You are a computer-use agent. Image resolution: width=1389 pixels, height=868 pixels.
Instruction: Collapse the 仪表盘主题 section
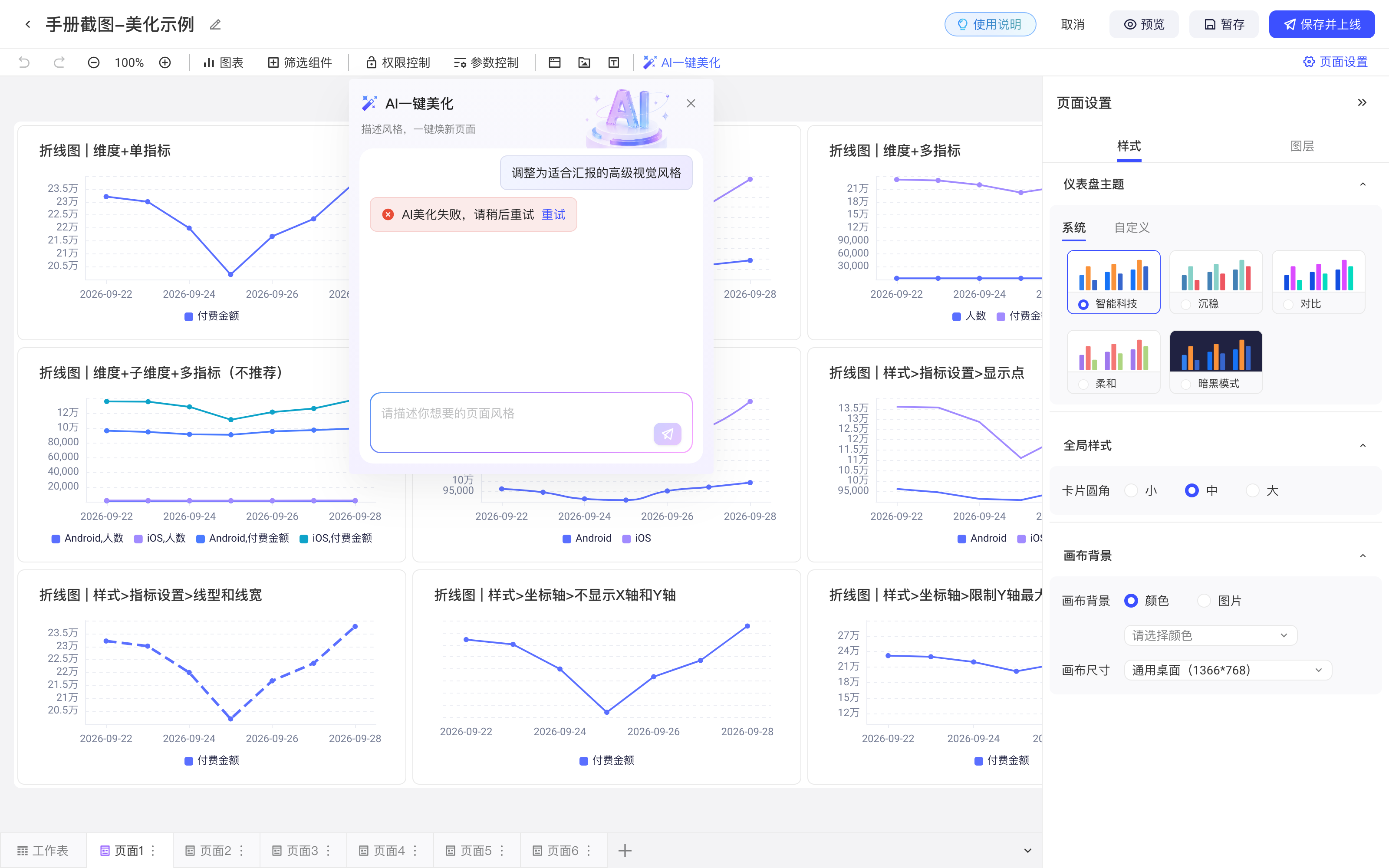point(1363,184)
